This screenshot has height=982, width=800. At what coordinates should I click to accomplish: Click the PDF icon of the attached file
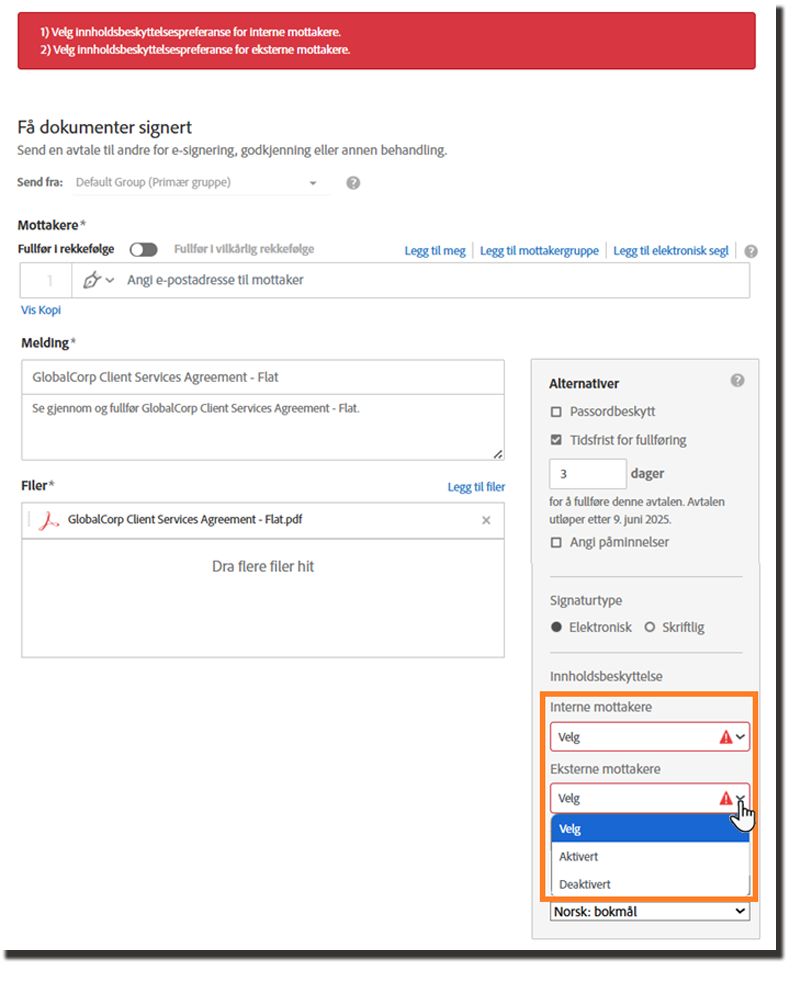coord(48,520)
